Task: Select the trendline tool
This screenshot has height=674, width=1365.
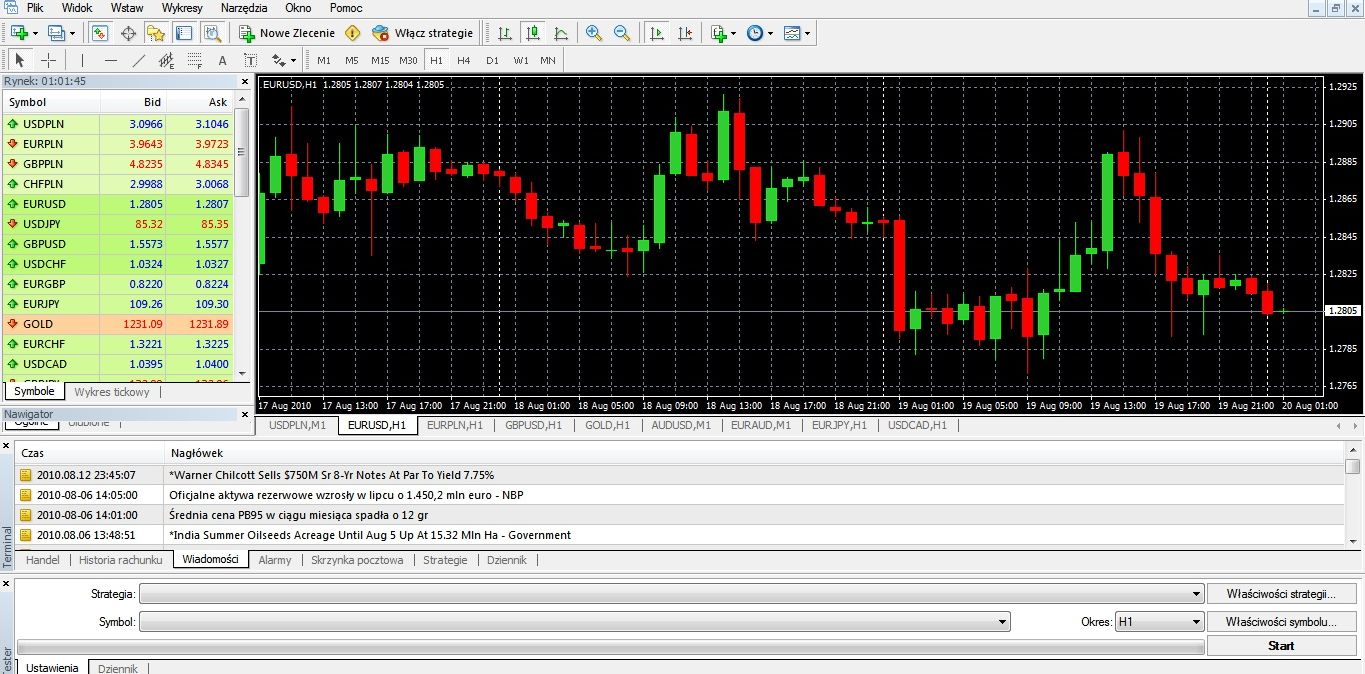Action: [x=138, y=60]
